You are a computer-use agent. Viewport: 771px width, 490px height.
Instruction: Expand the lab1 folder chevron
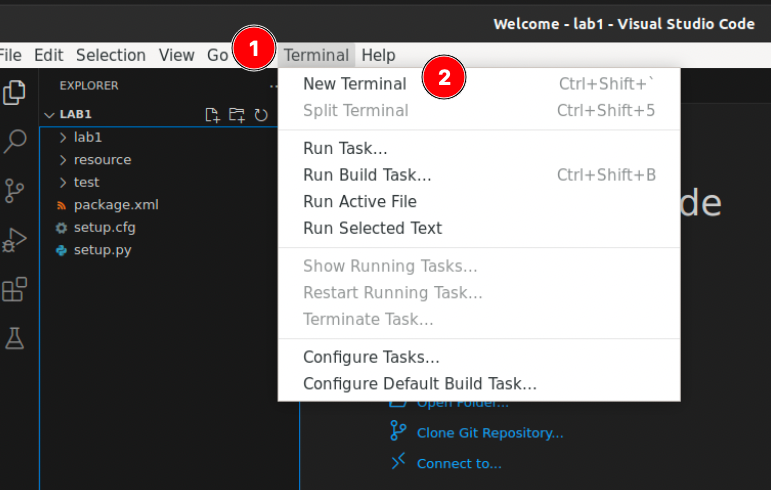click(62, 138)
